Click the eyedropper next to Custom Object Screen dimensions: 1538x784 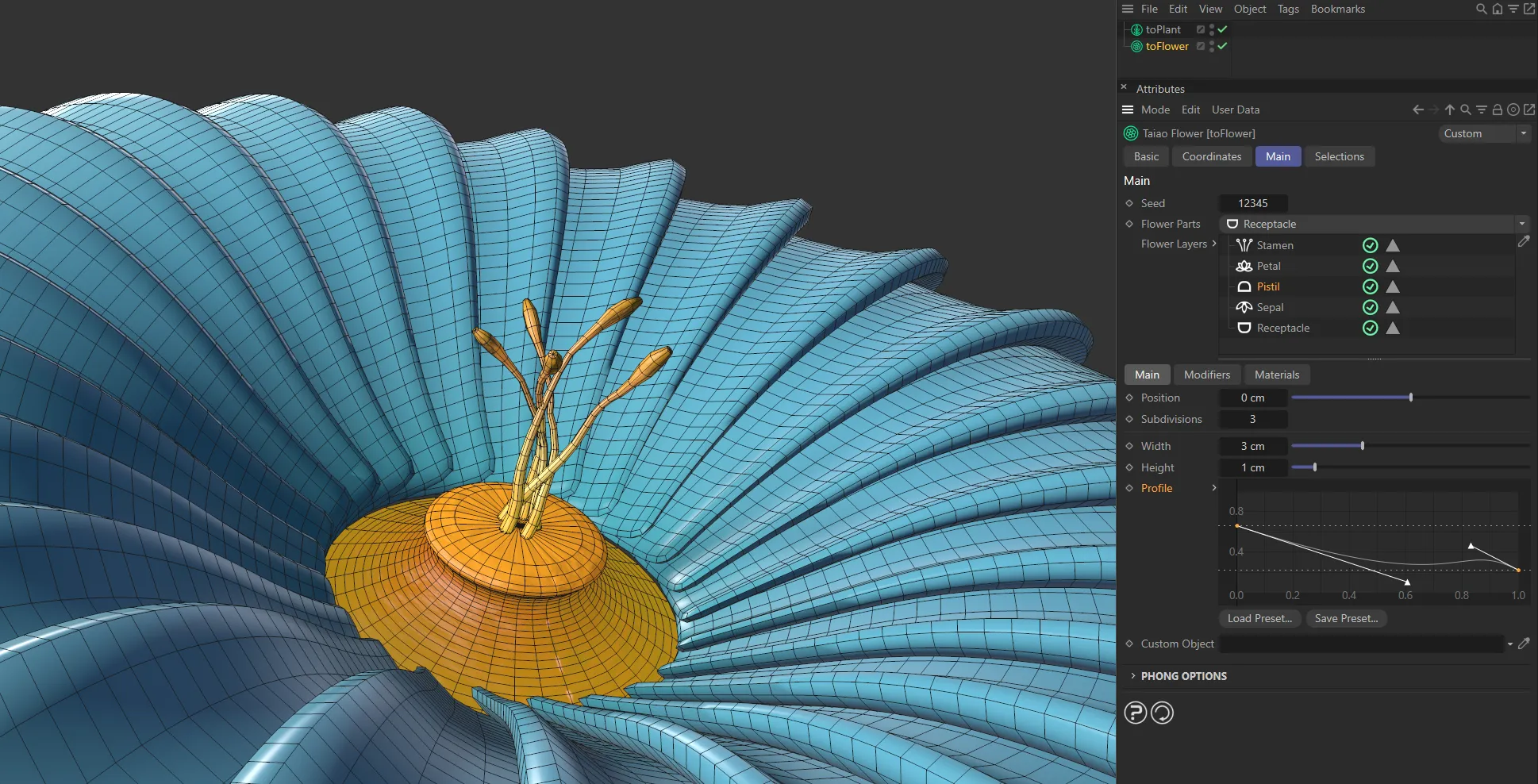pyautogui.click(x=1525, y=644)
